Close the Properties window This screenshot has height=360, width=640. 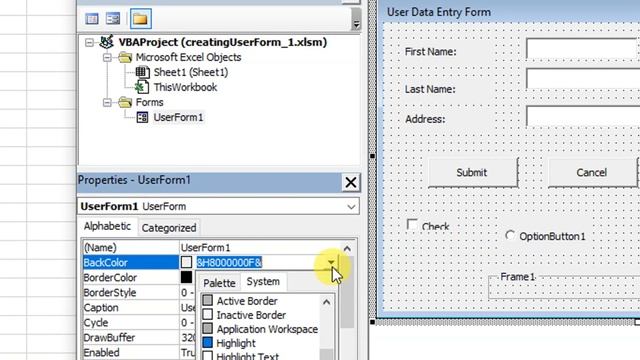[351, 182]
